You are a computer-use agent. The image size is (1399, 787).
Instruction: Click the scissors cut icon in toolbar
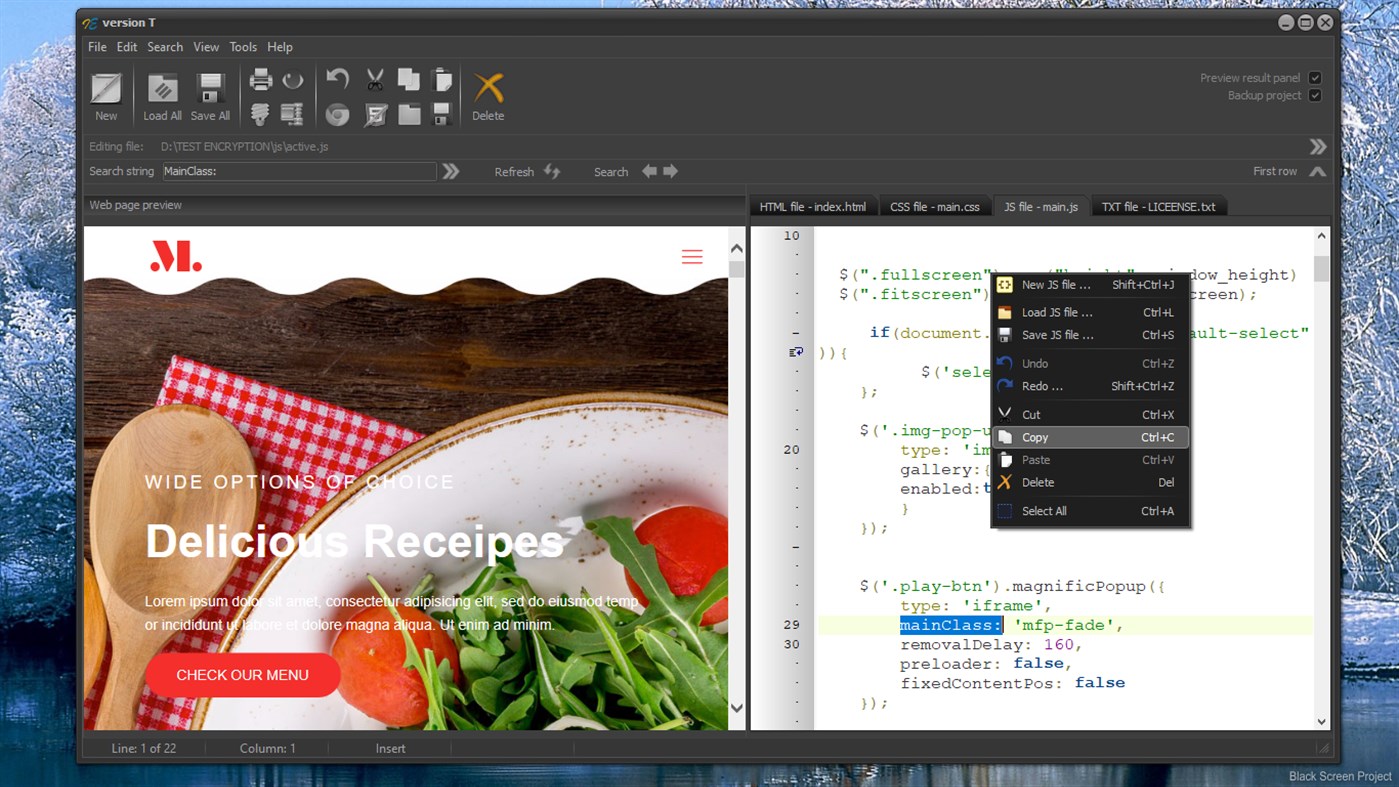(375, 80)
